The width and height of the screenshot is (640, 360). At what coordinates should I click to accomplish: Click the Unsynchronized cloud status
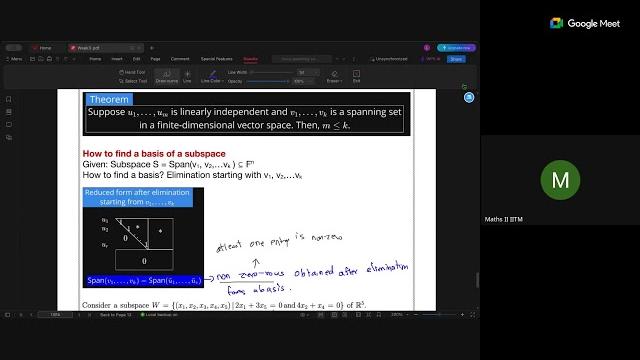(388, 59)
